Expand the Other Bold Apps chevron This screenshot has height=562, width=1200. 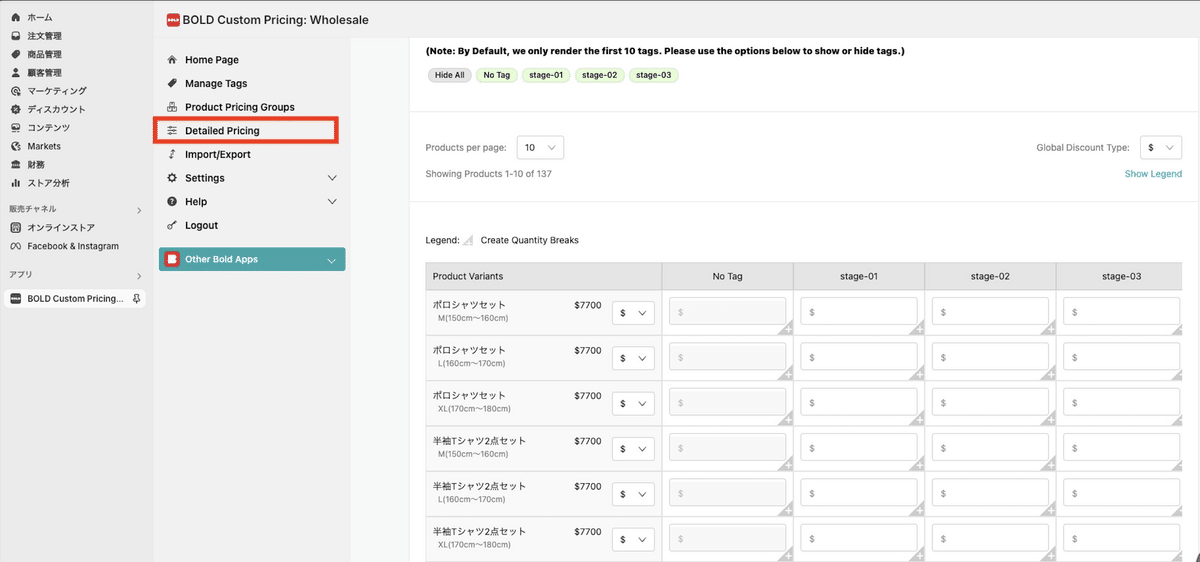[332, 260]
